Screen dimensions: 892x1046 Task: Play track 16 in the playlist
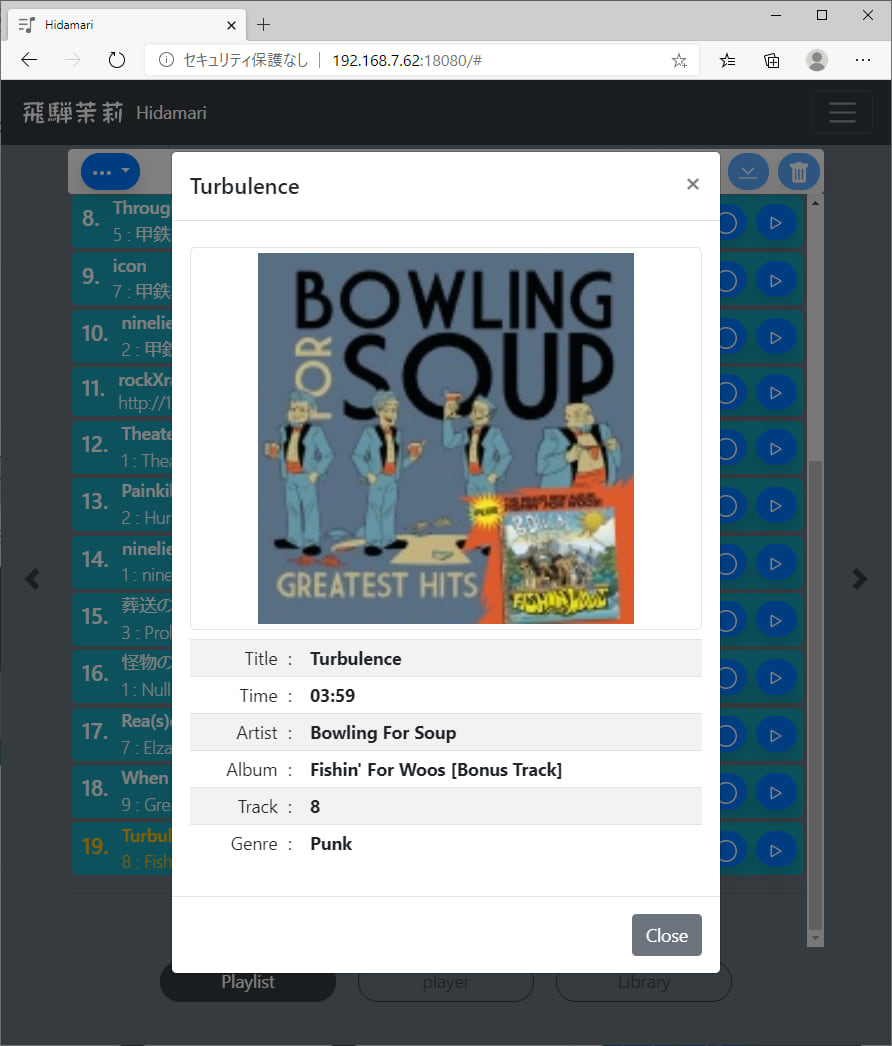coord(776,678)
